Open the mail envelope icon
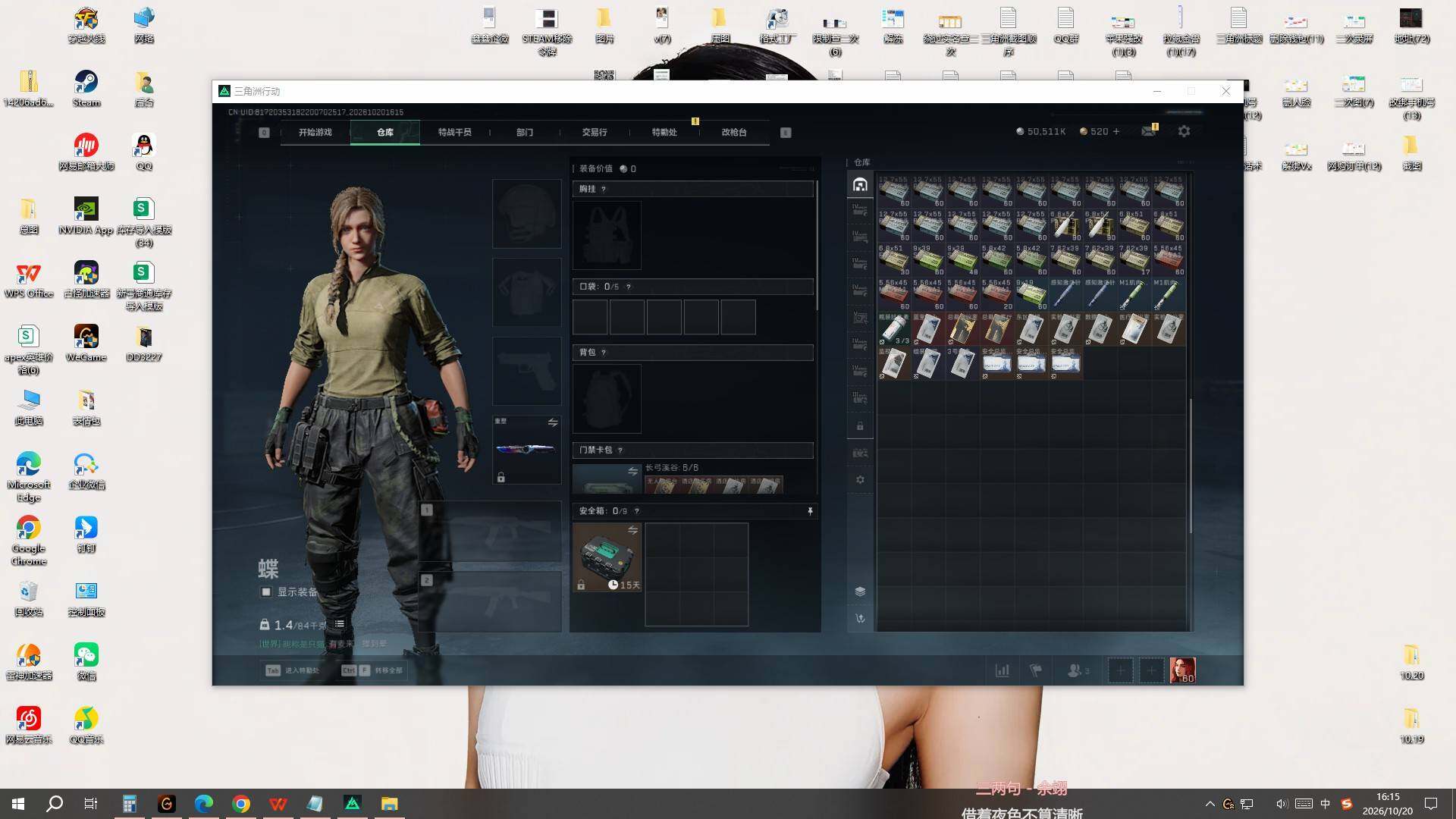This screenshot has height=819, width=1456. coord(1148,131)
